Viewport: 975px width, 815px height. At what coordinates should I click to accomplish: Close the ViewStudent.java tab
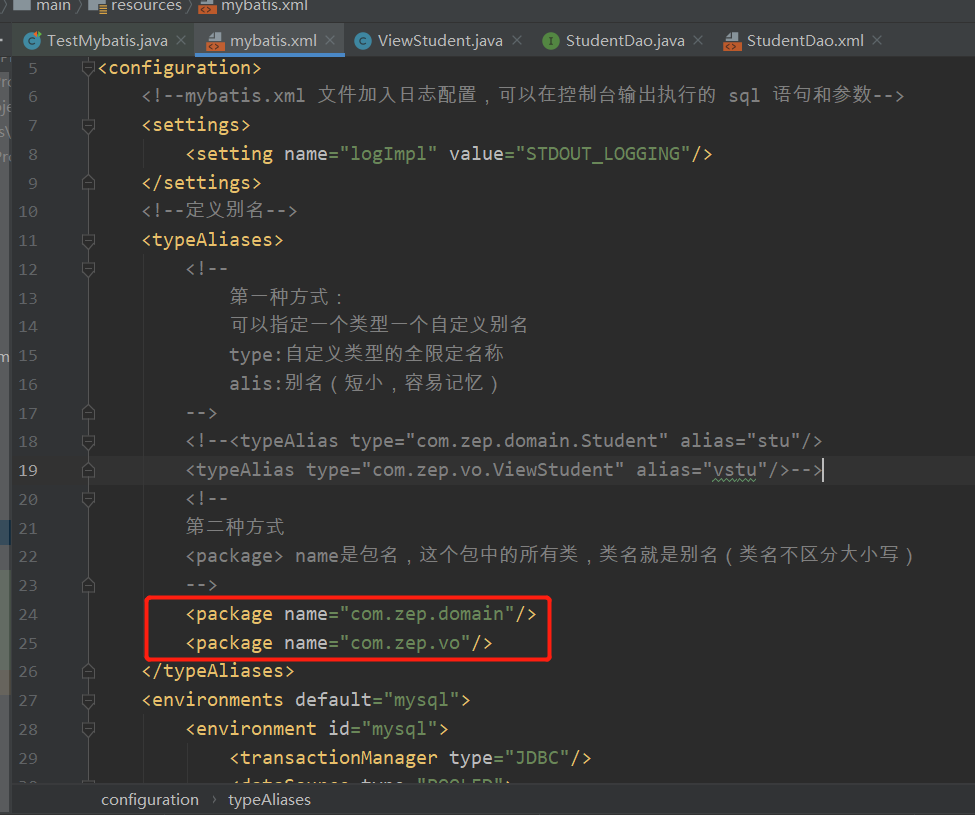(x=517, y=40)
